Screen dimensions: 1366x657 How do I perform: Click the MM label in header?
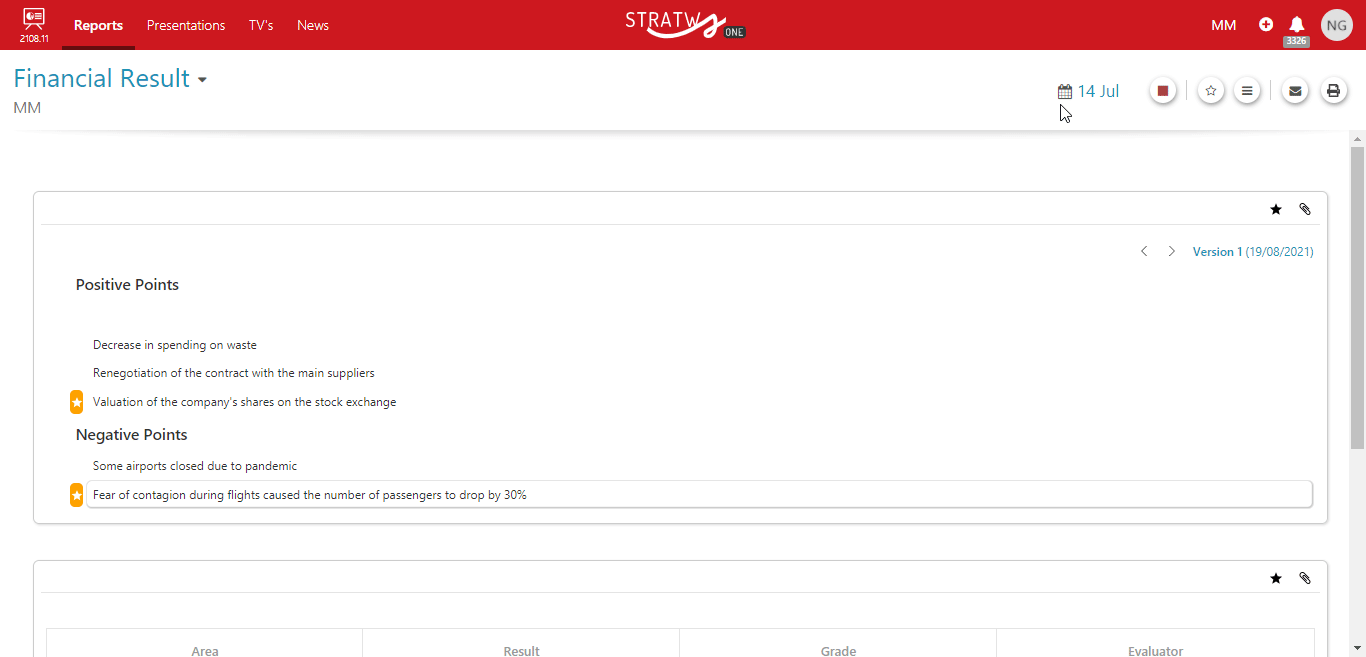coord(1224,25)
